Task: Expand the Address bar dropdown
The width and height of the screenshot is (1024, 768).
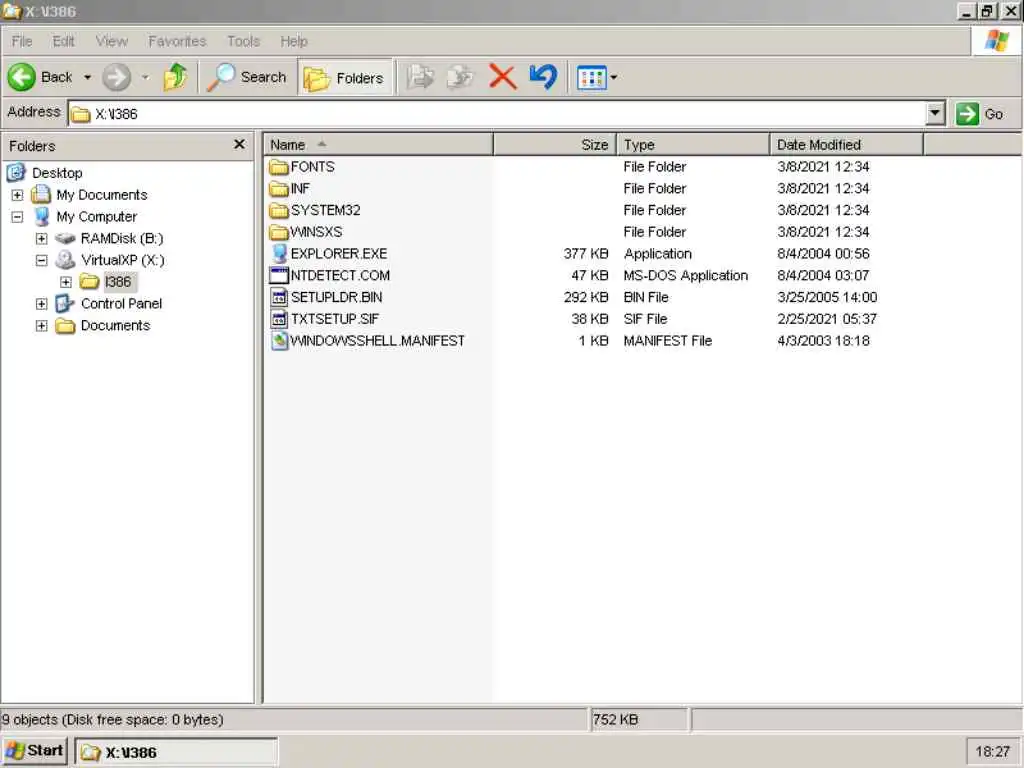Action: point(935,114)
